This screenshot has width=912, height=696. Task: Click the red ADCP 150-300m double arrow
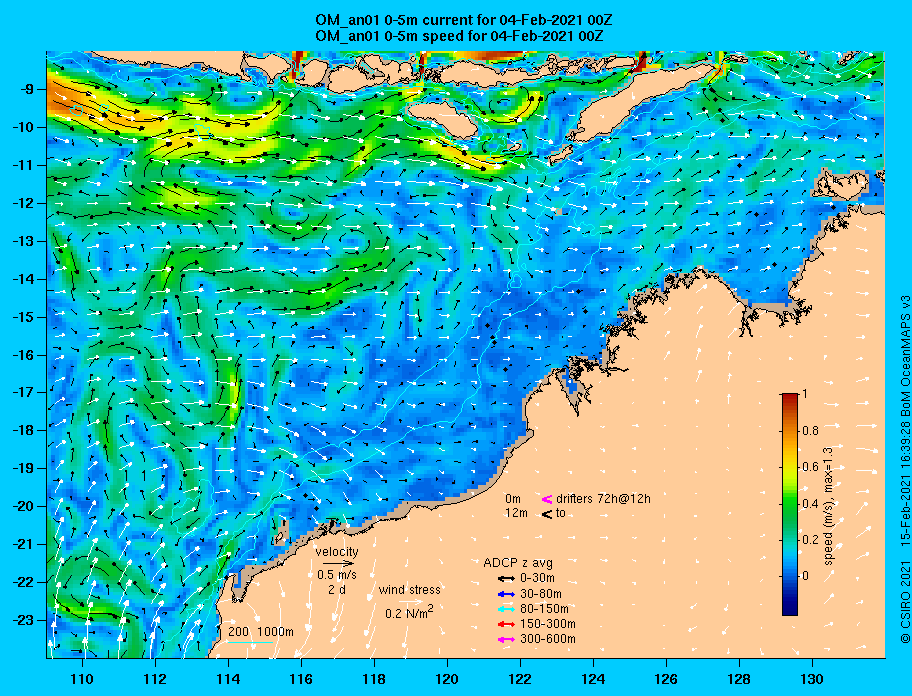[507, 624]
